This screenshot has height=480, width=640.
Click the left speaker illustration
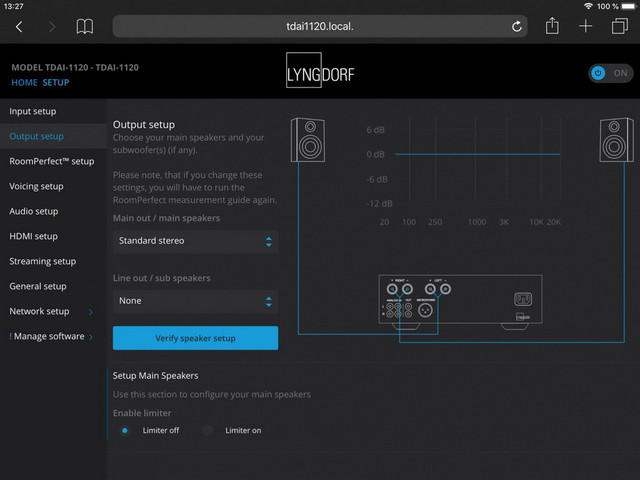[x=308, y=140]
